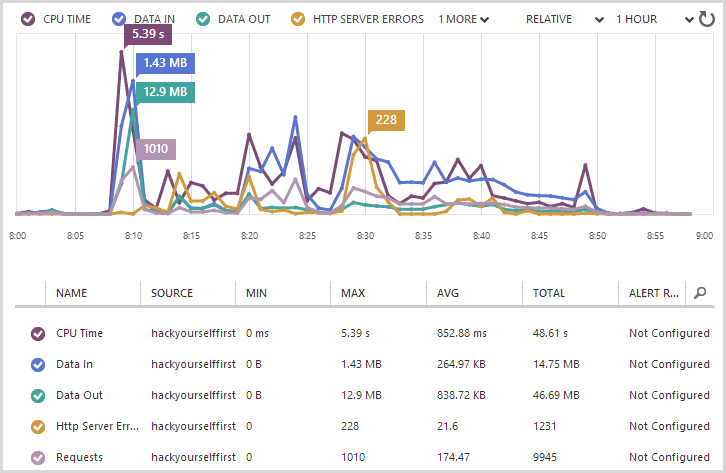Toggle HTTP SERVER ERRORS legend checkbox
The width and height of the screenshot is (726, 473).
pos(298,19)
